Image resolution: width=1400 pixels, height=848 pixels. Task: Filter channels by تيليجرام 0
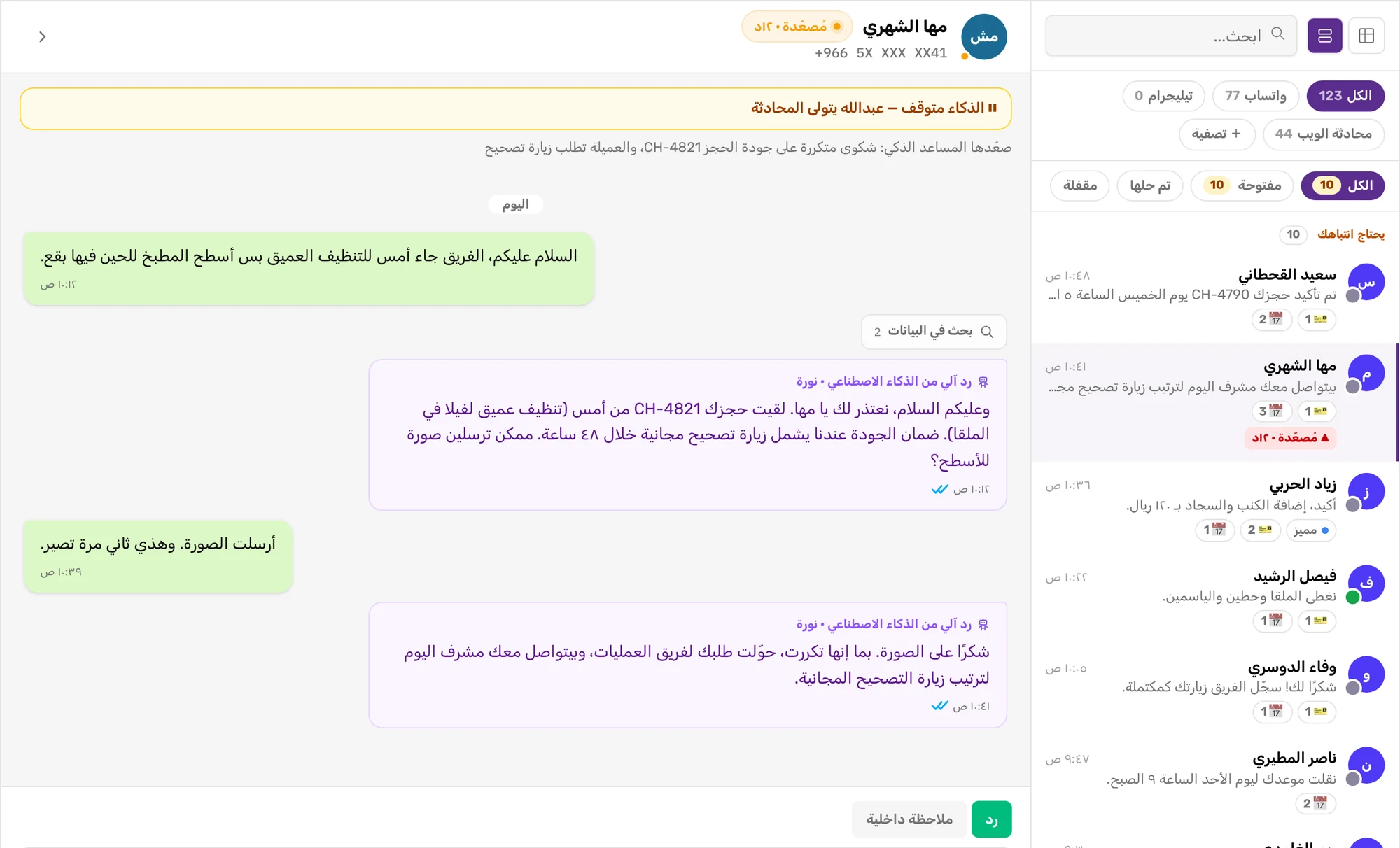(x=1163, y=96)
